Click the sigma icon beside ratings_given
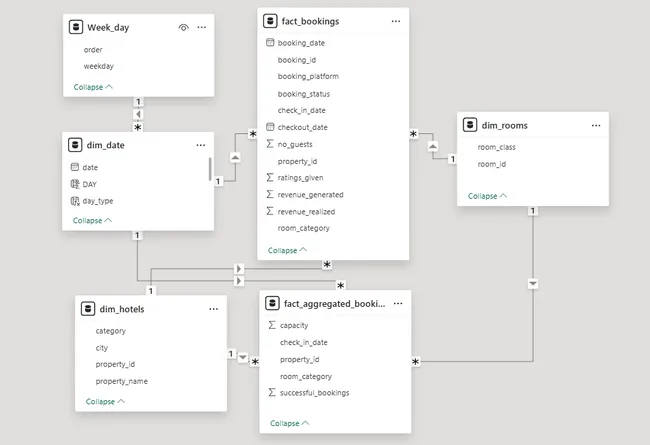The width and height of the screenshot is (650, 445). point(270,178)
